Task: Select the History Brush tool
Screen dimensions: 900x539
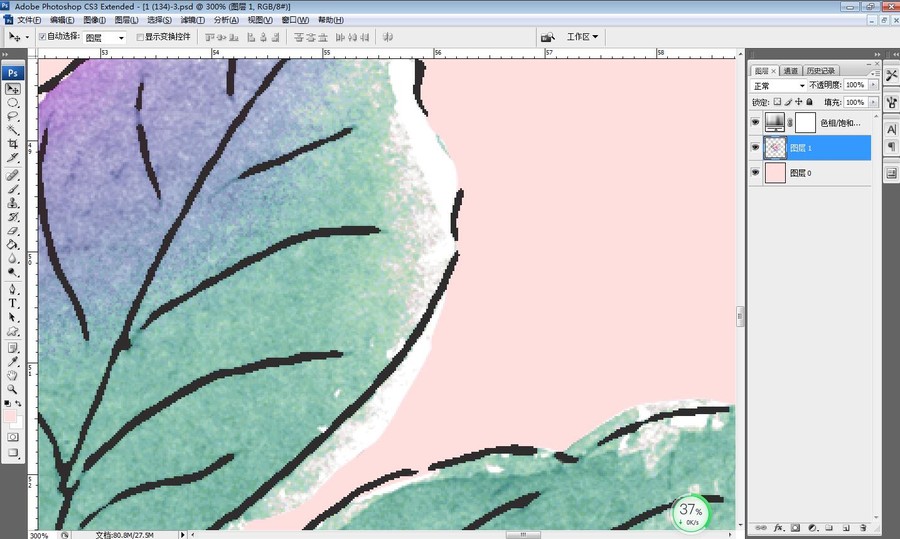Action: [x=13, y=217]
